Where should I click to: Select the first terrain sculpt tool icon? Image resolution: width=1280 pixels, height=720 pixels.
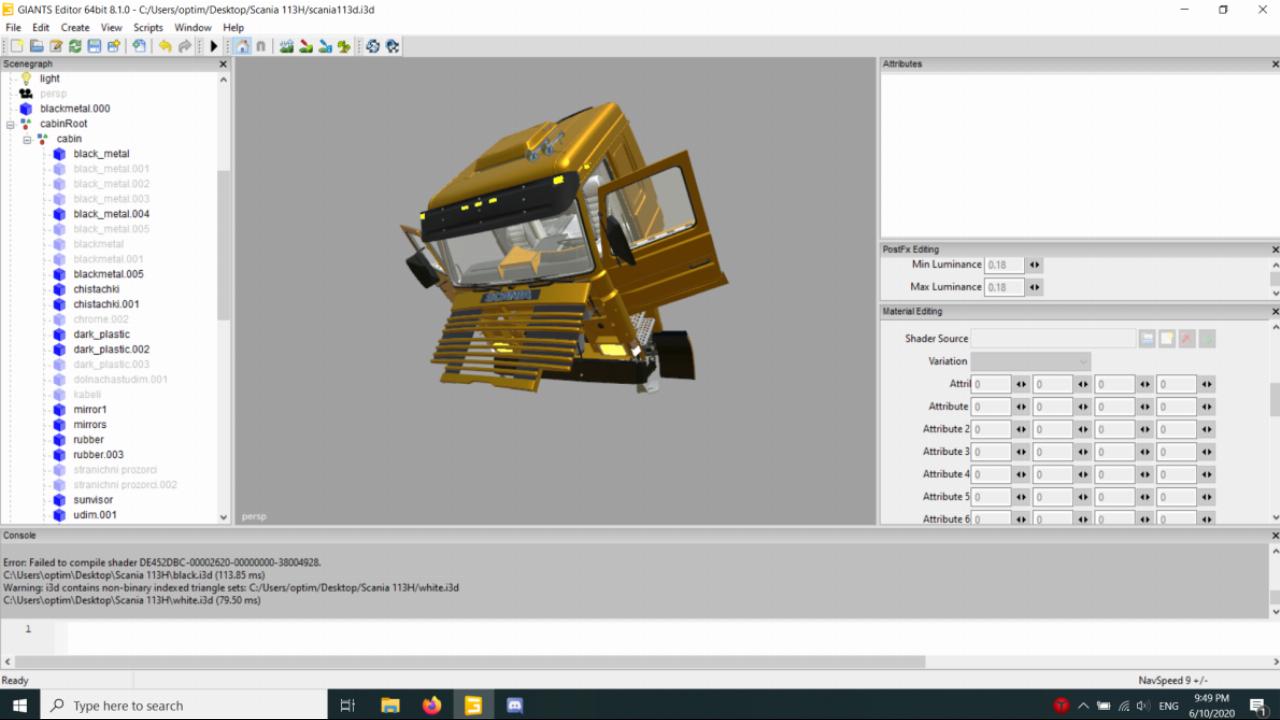click(x=286, y=46)
